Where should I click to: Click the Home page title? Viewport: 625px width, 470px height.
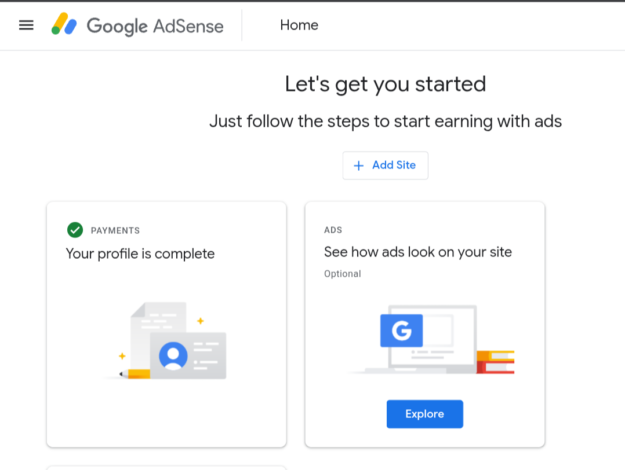point(299,25)
